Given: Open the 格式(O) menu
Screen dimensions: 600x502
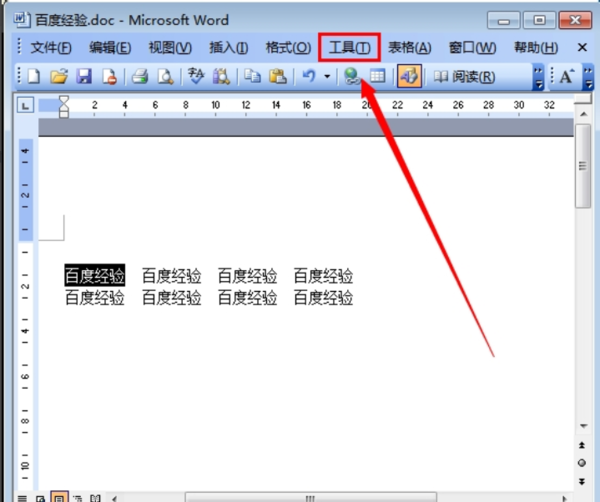Looking at the screenshot, I should coord(288,48).
